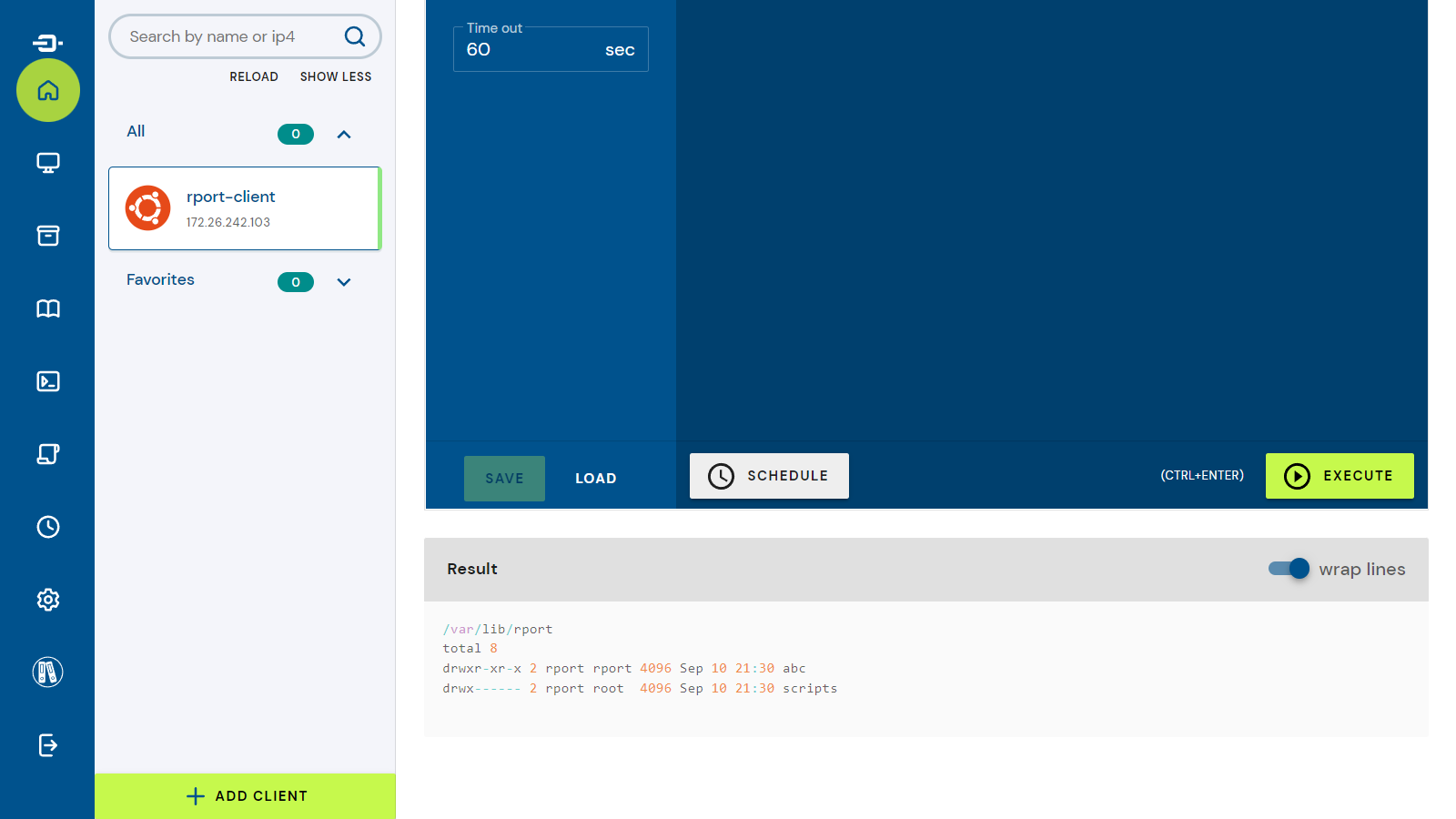
Task: Open the clock scheduler icon in sidebar
Action: click(48, 527)
